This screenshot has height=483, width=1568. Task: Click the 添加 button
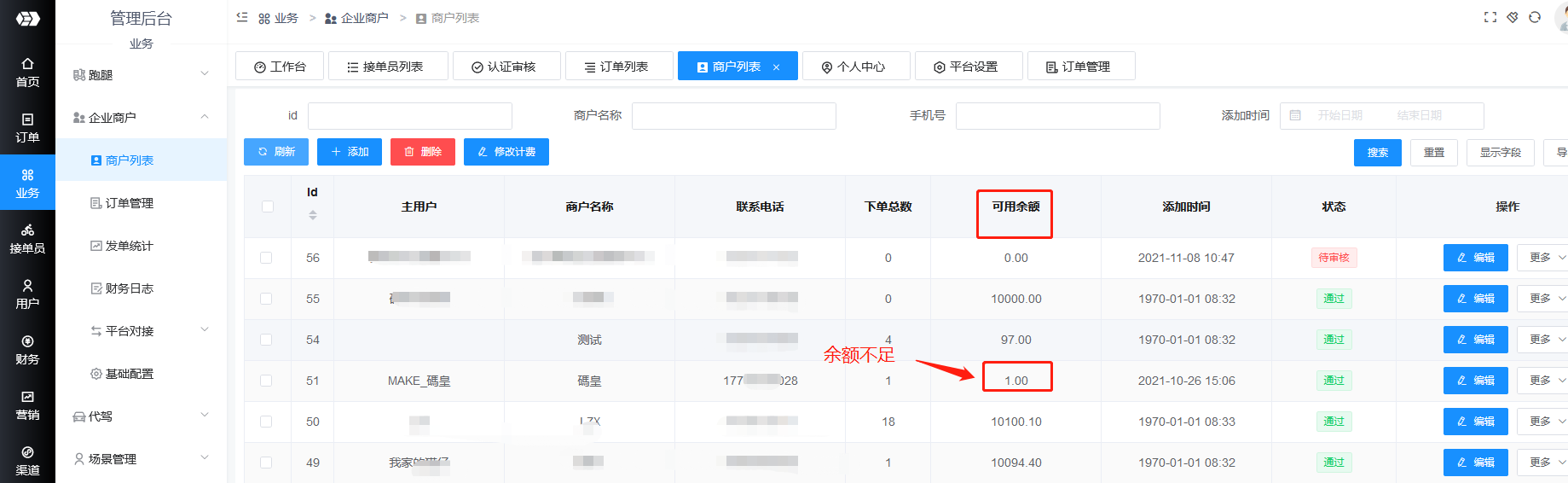pos(350,152)
